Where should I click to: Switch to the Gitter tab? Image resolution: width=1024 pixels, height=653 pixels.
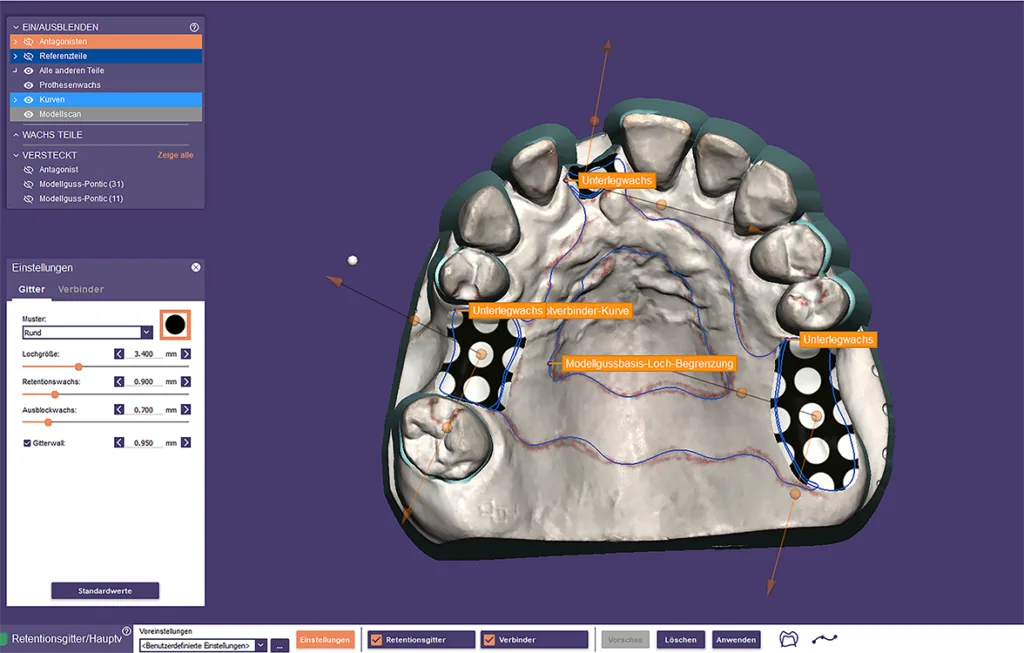click(31, 289)
